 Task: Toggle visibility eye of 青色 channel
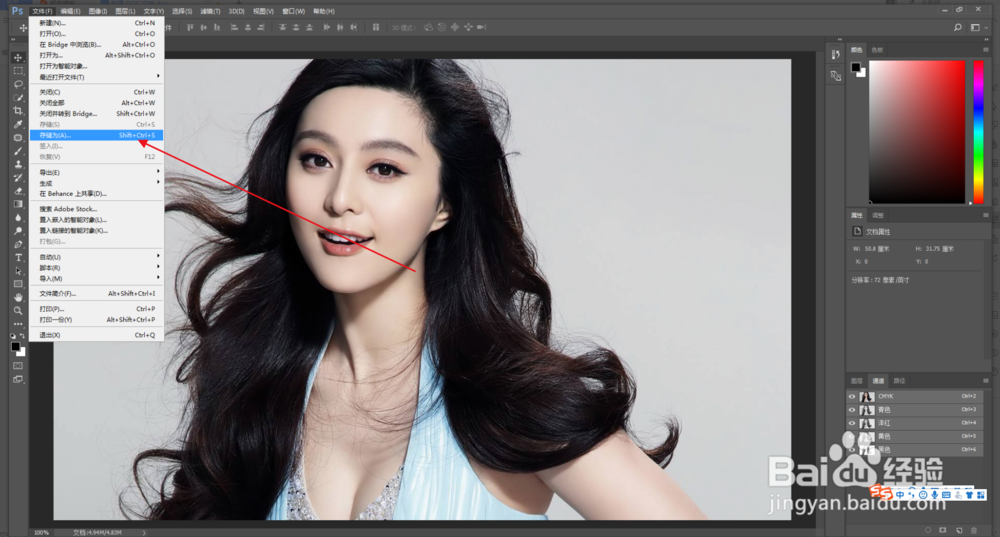pyautogui.click(x=852, y=409)
